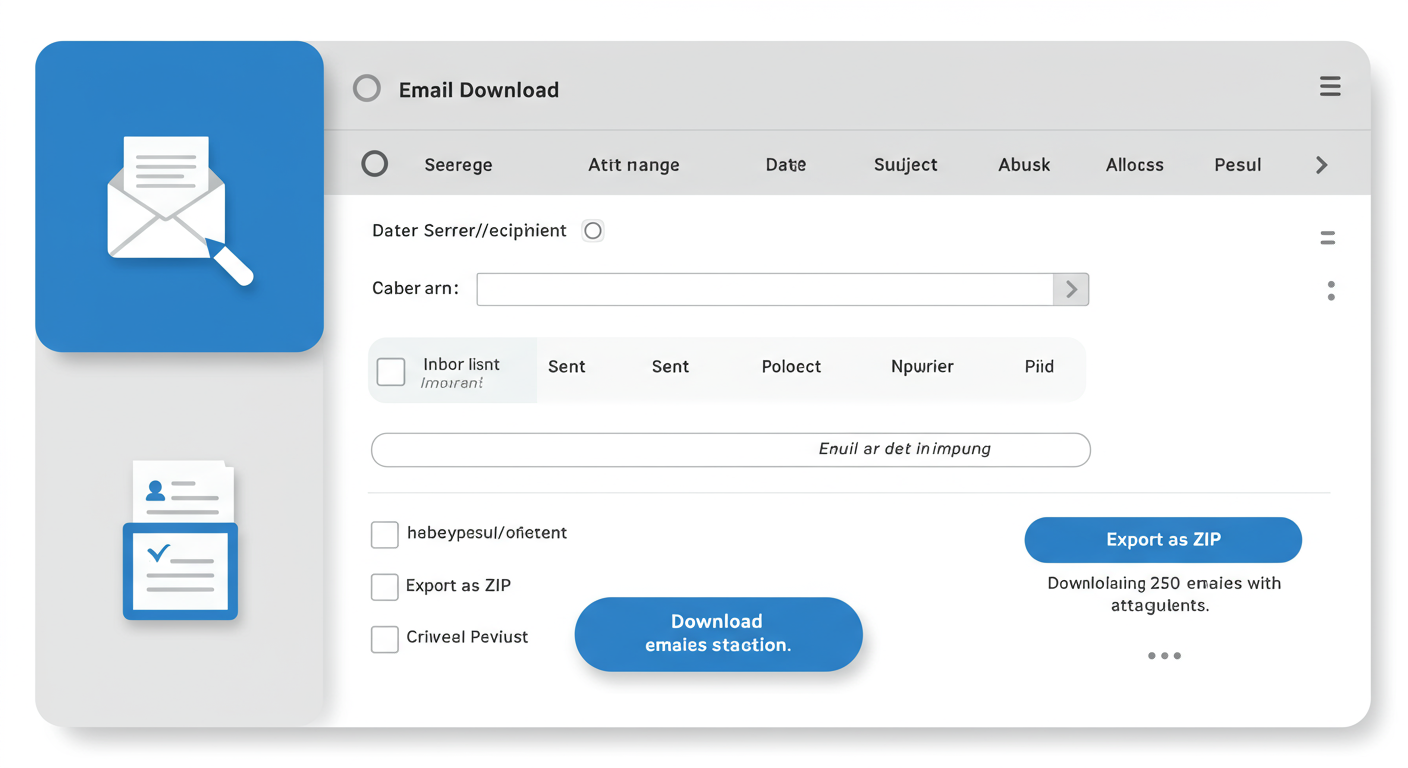Enable the Export as ZIP checkbox

click(385, 587)
